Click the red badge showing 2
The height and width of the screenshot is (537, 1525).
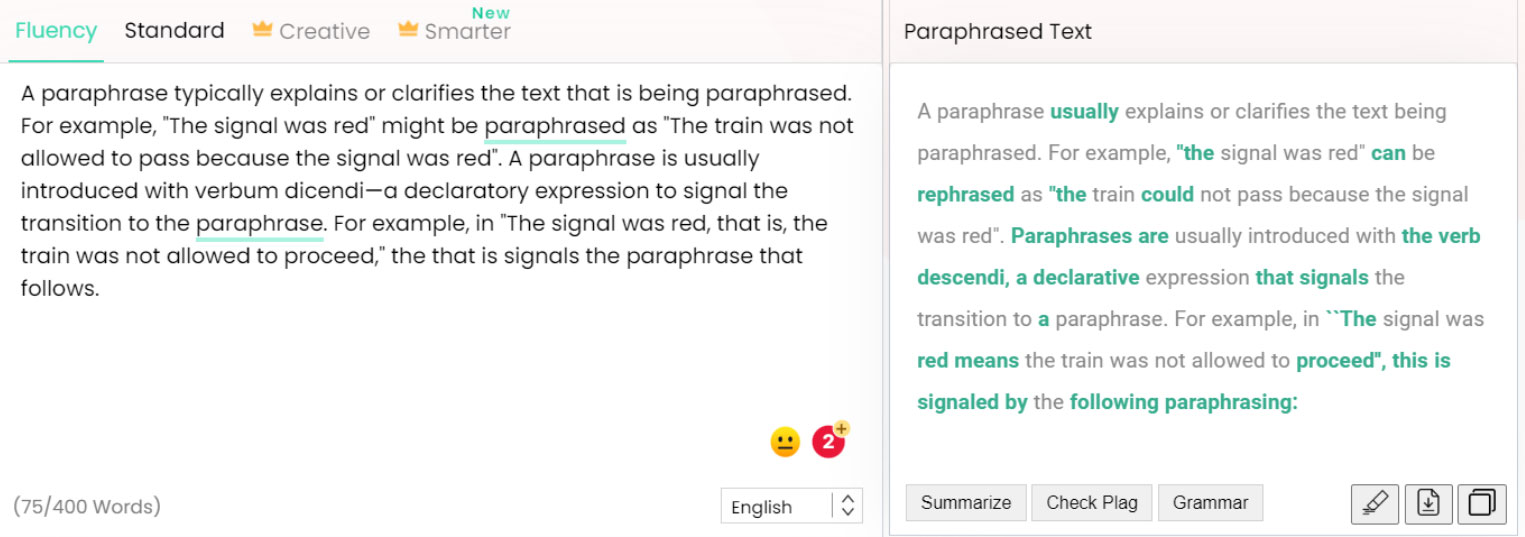coord(828,441)
